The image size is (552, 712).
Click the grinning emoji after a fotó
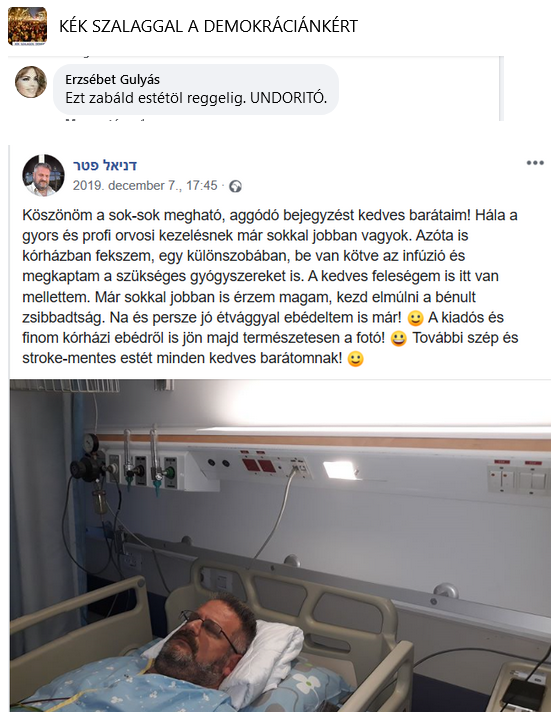[399, 338]
